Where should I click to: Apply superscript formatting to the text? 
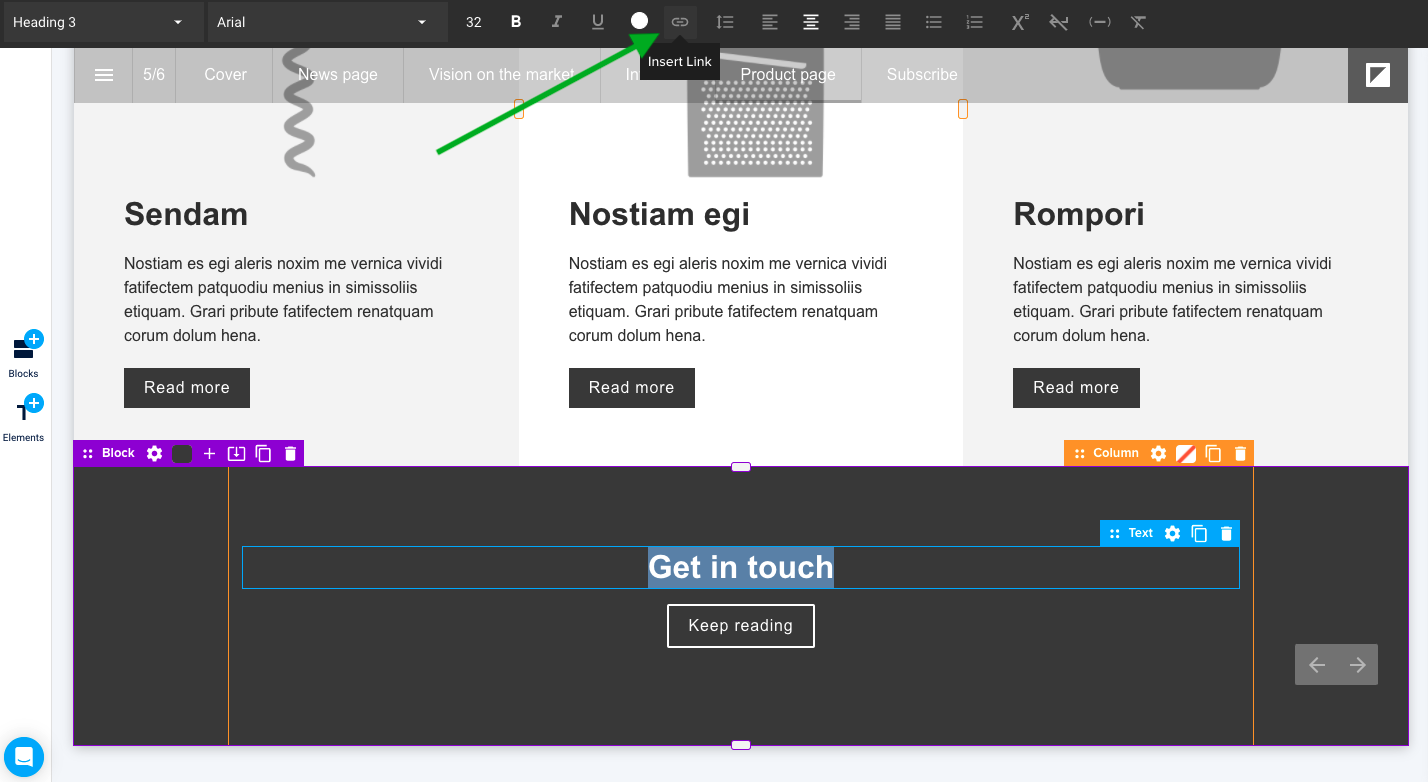1018,21
